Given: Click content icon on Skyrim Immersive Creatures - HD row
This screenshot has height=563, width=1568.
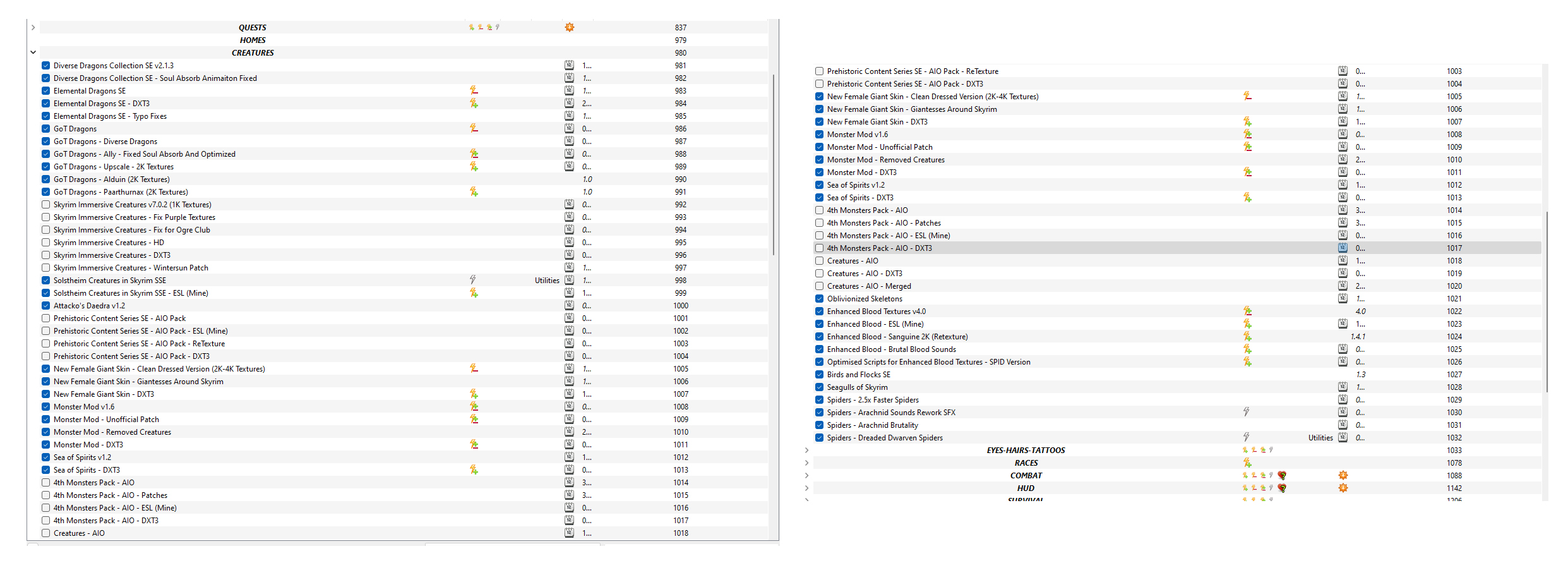Looking at the screenshot, I should click(x=569, y=242).
